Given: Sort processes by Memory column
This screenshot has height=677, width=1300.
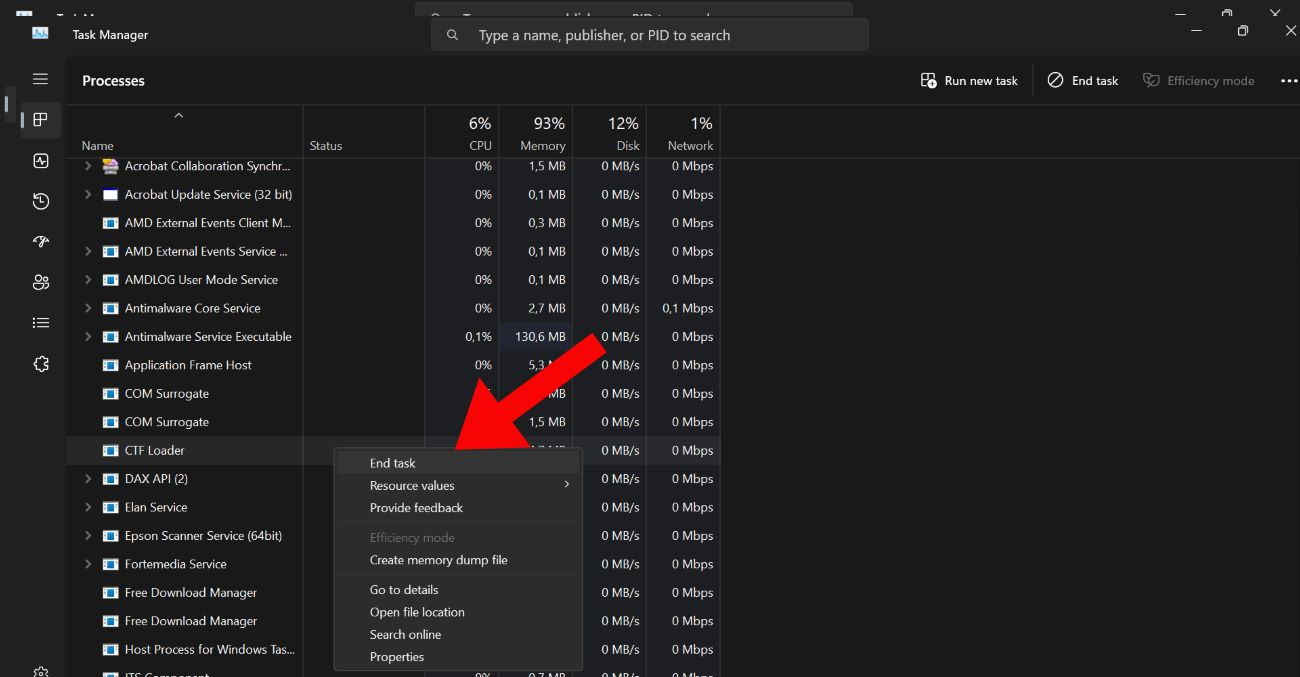Looking at the screenshot, I should pyautogui.click(x=542, y=134).
